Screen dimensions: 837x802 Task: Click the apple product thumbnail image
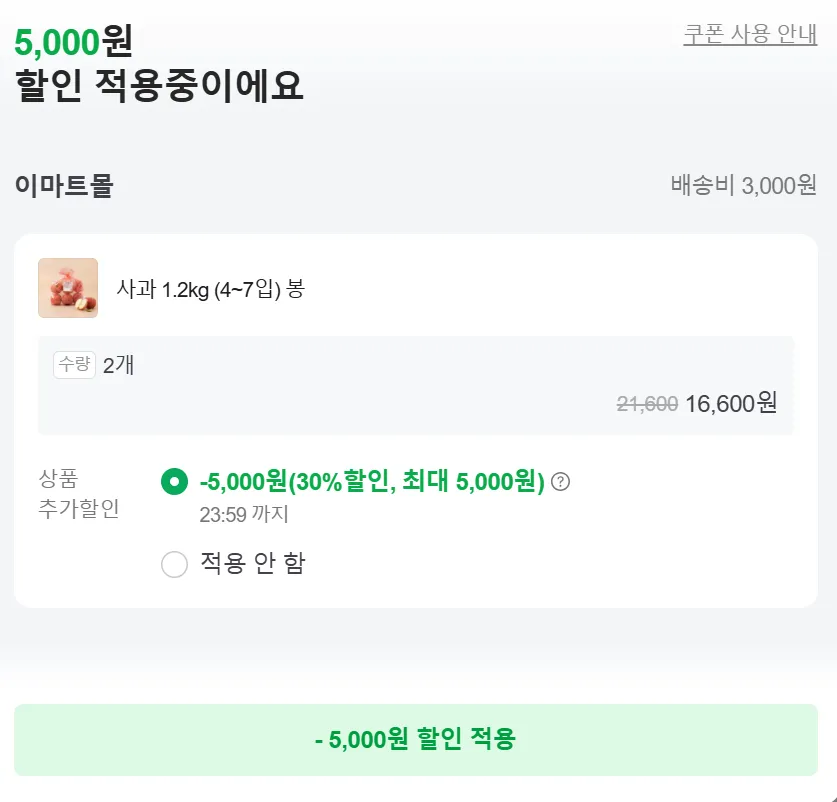point(68,288)
